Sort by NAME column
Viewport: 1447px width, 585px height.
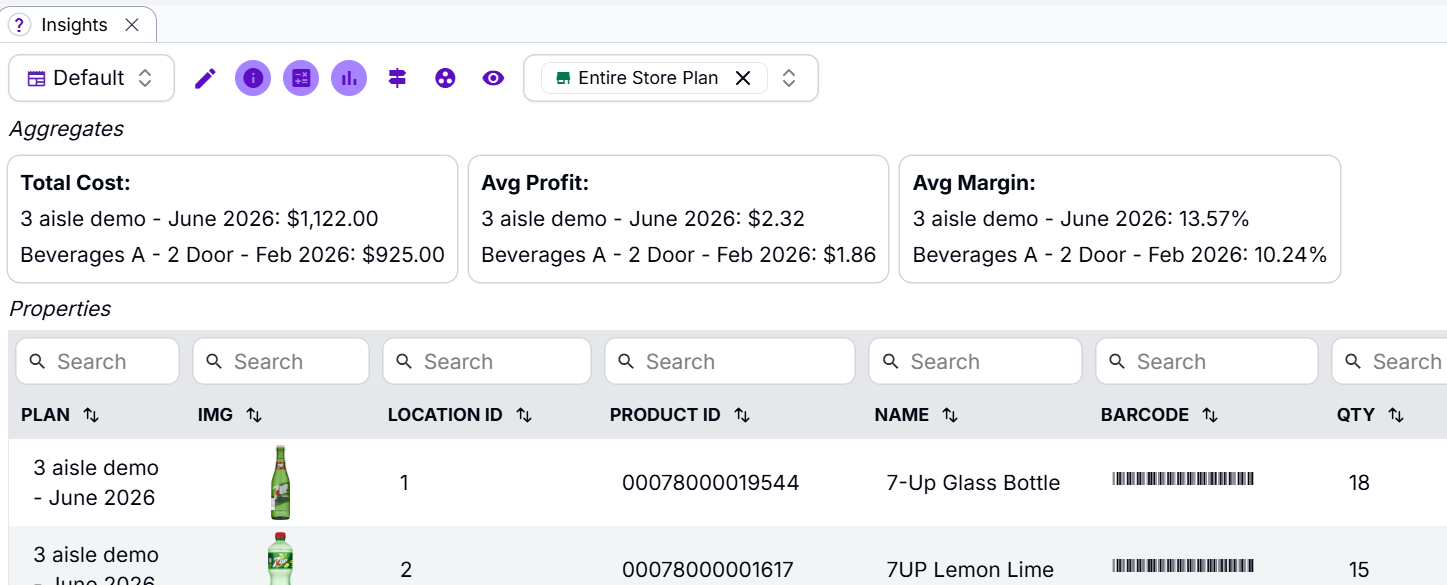tap(950, 415)
